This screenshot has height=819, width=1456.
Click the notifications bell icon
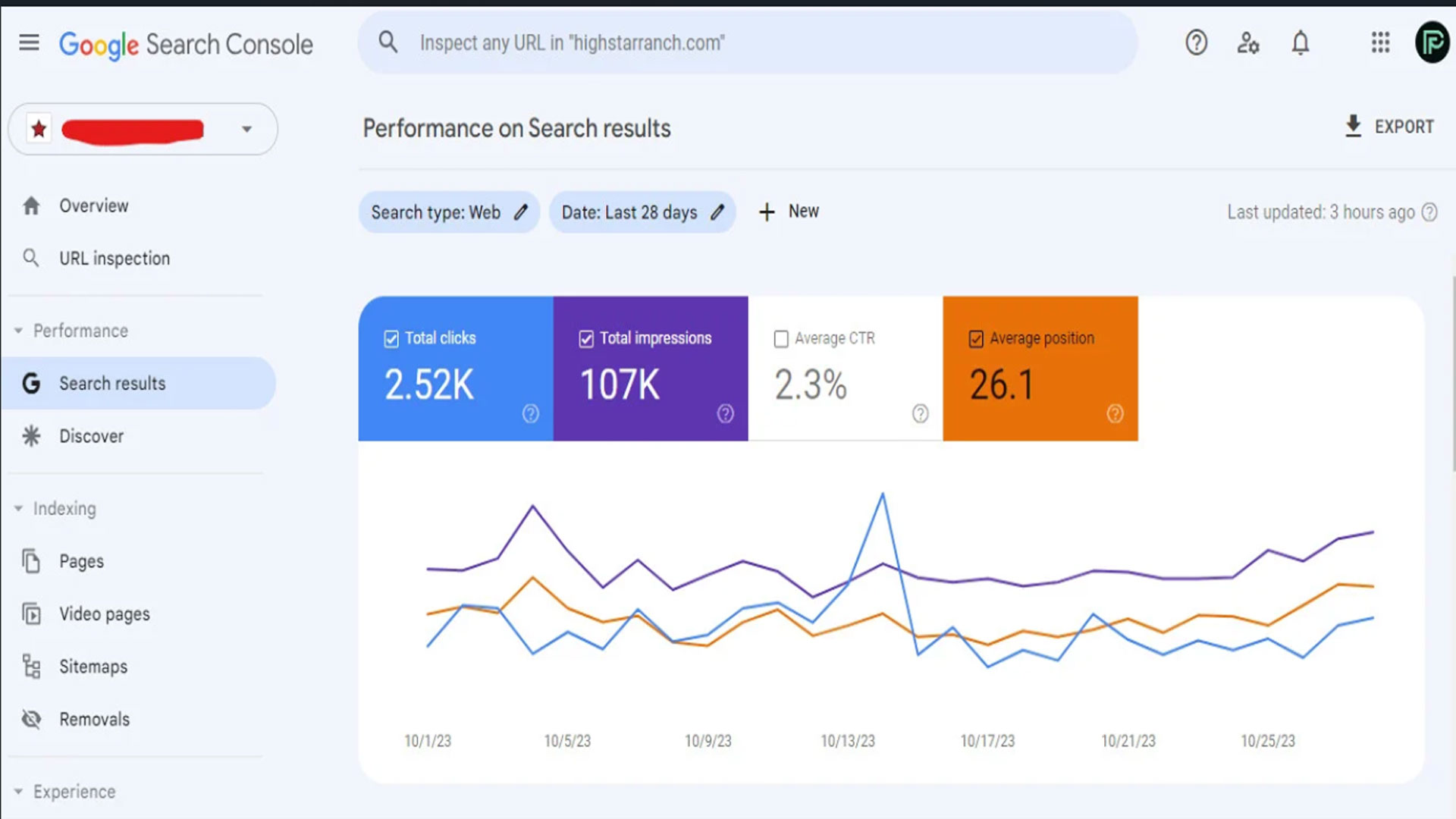pos(1301,42)
